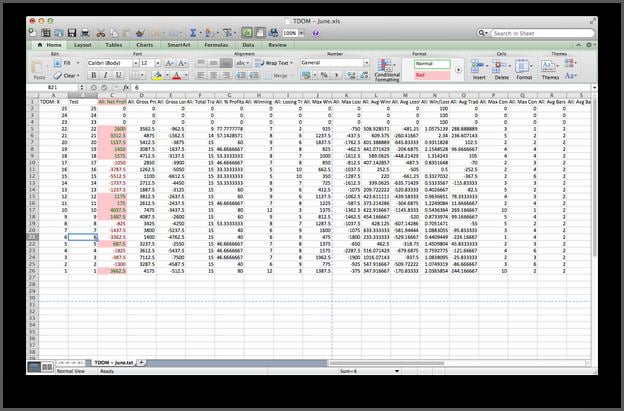The image size is (624, 411).
Task: Toggle the green Toolbox toolbar button
Action: coord(247,33)
